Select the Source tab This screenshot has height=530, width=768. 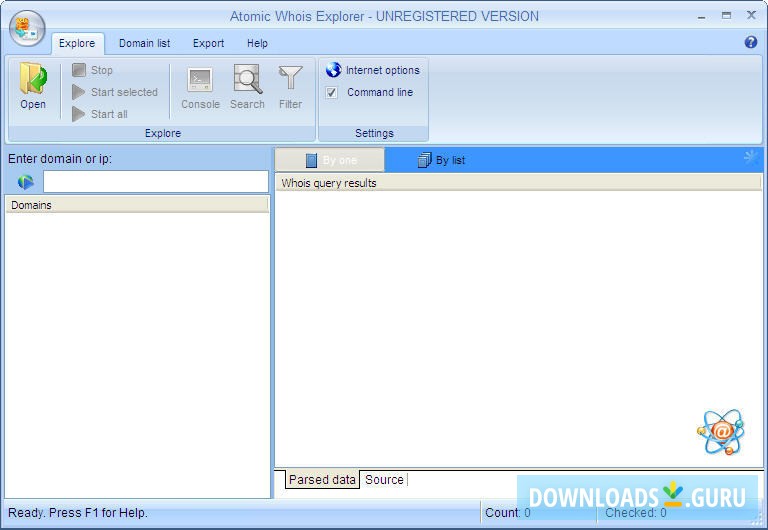point(384,480)
